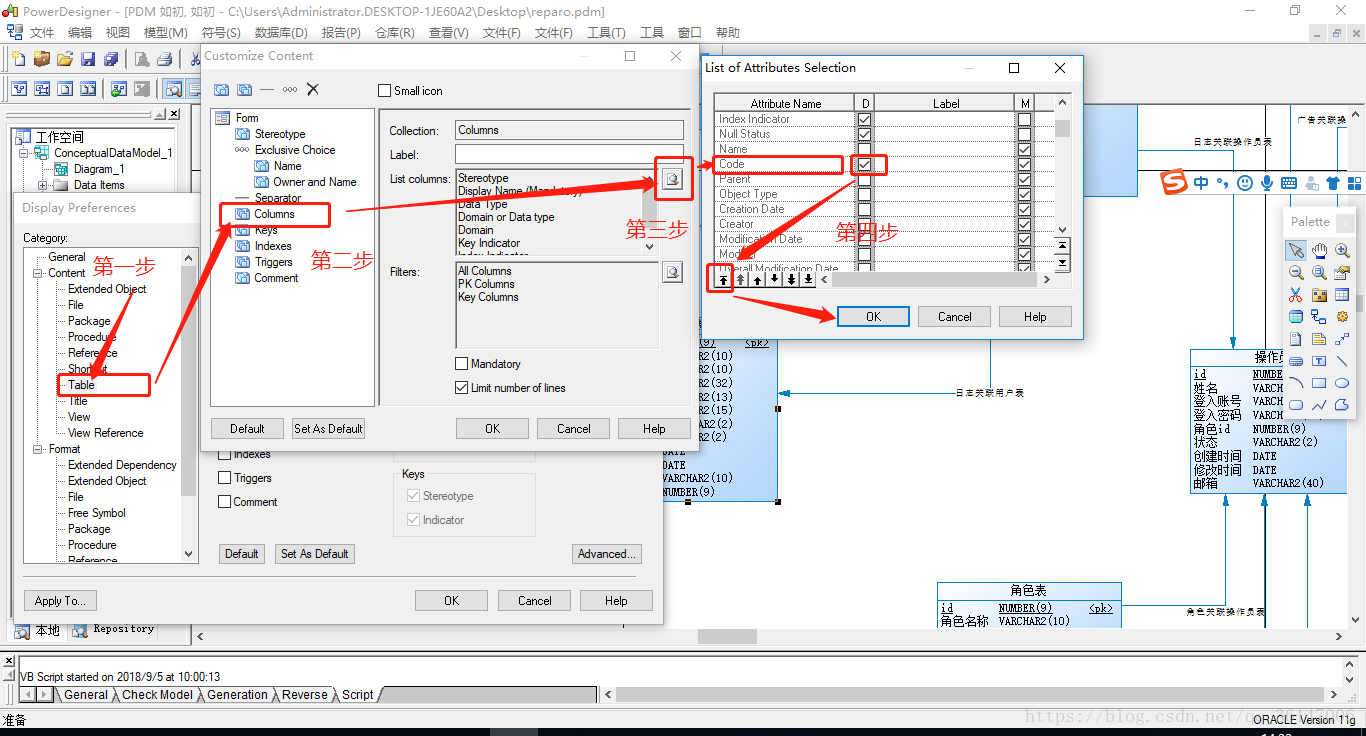Click OK in List of Attributes Selection
Image resolution: width=1366 pixels, height=736 pixels.
[873, 317]
